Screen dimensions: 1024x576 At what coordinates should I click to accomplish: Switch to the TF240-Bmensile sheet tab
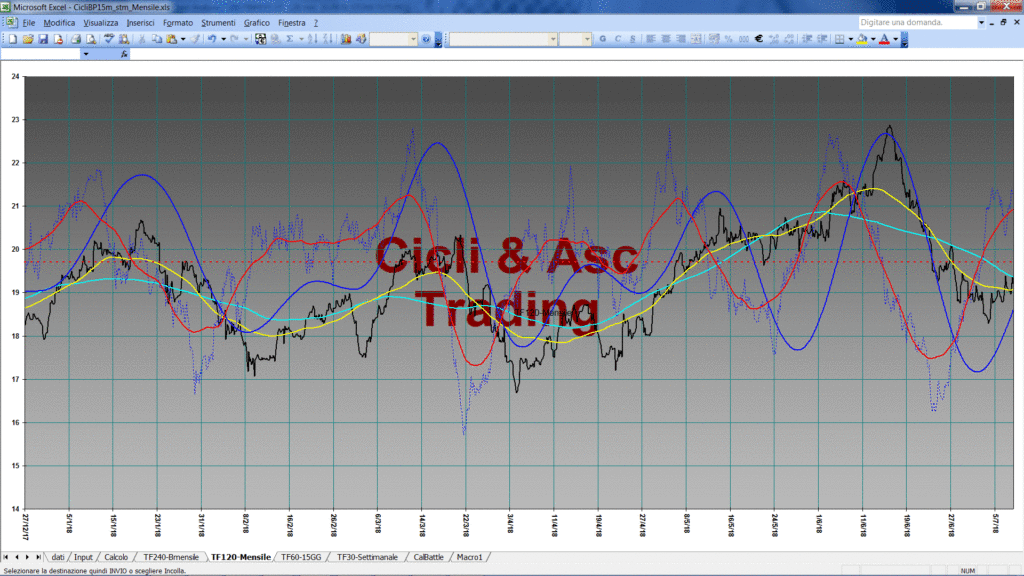point(171,557)
